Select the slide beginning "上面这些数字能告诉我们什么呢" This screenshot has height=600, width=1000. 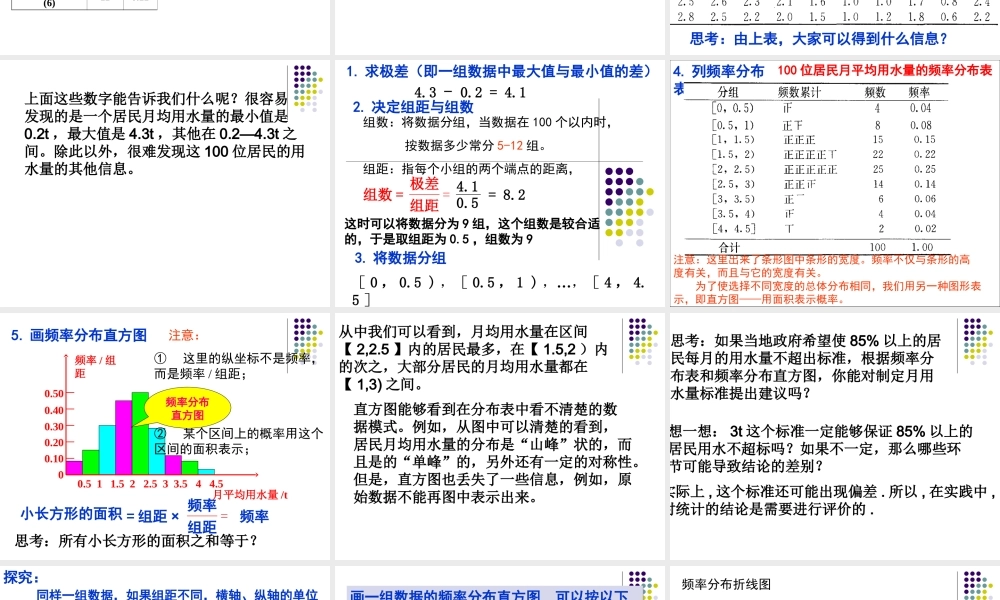click(x=165, y=183)
